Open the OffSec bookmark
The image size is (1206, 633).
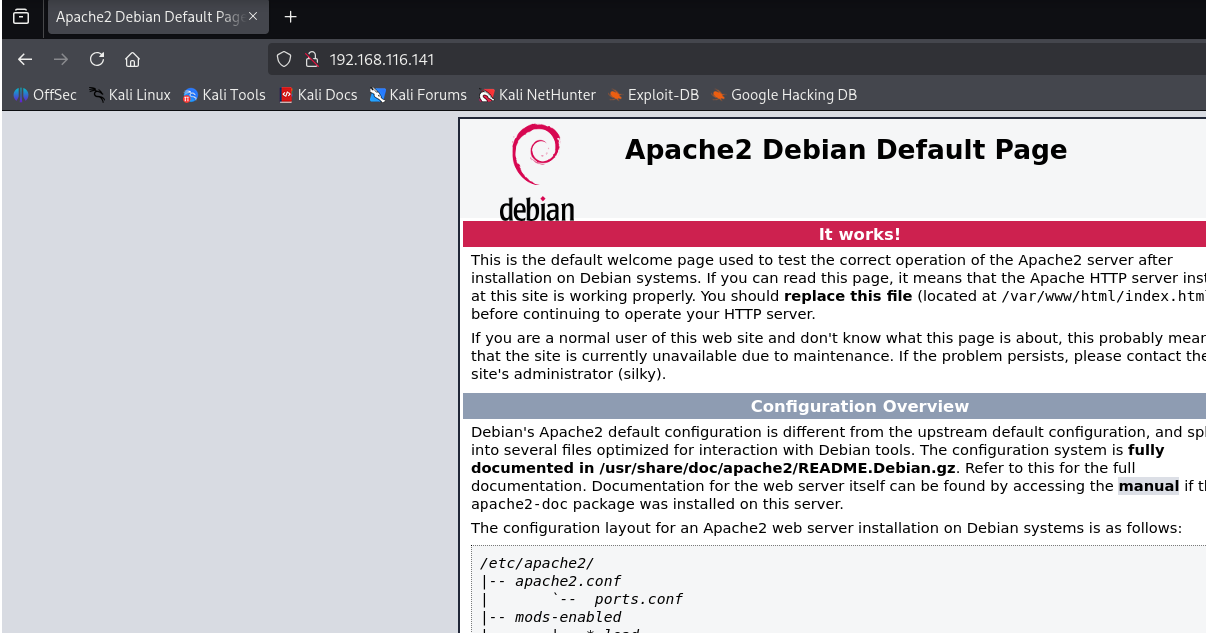pyautogui.click(x=45, y=95)
